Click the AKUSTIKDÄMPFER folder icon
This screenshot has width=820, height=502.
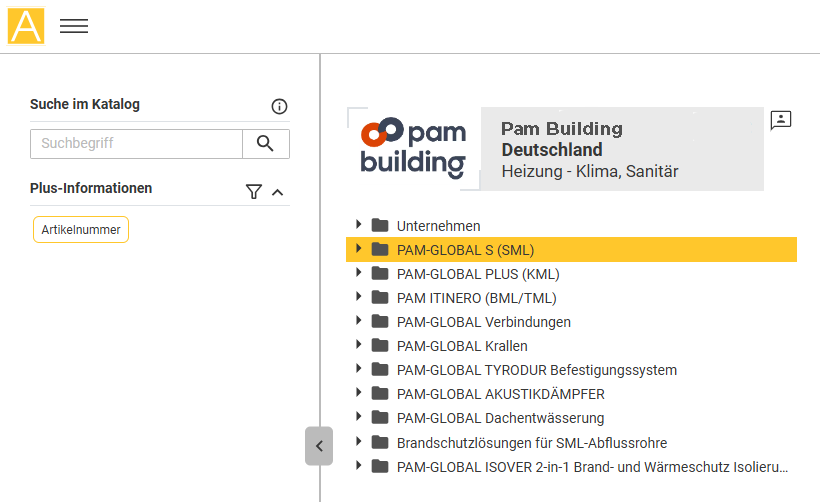tap(380, 394)
